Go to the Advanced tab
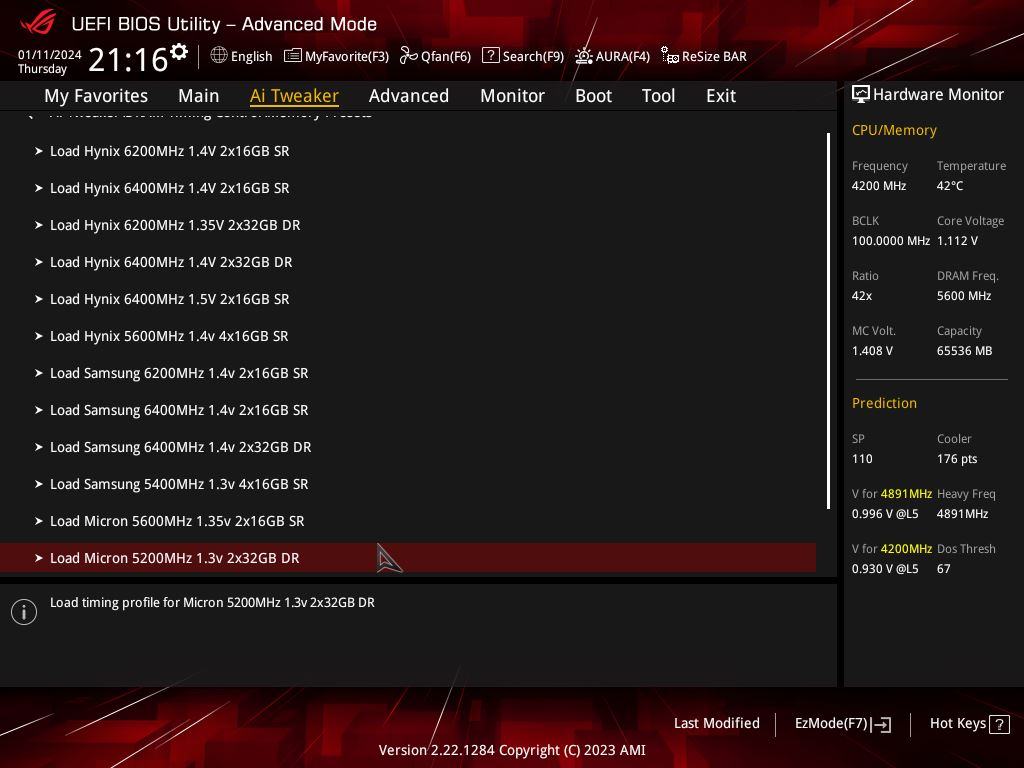The width and height of the screenshot is (1024, 768). [409, 96]
